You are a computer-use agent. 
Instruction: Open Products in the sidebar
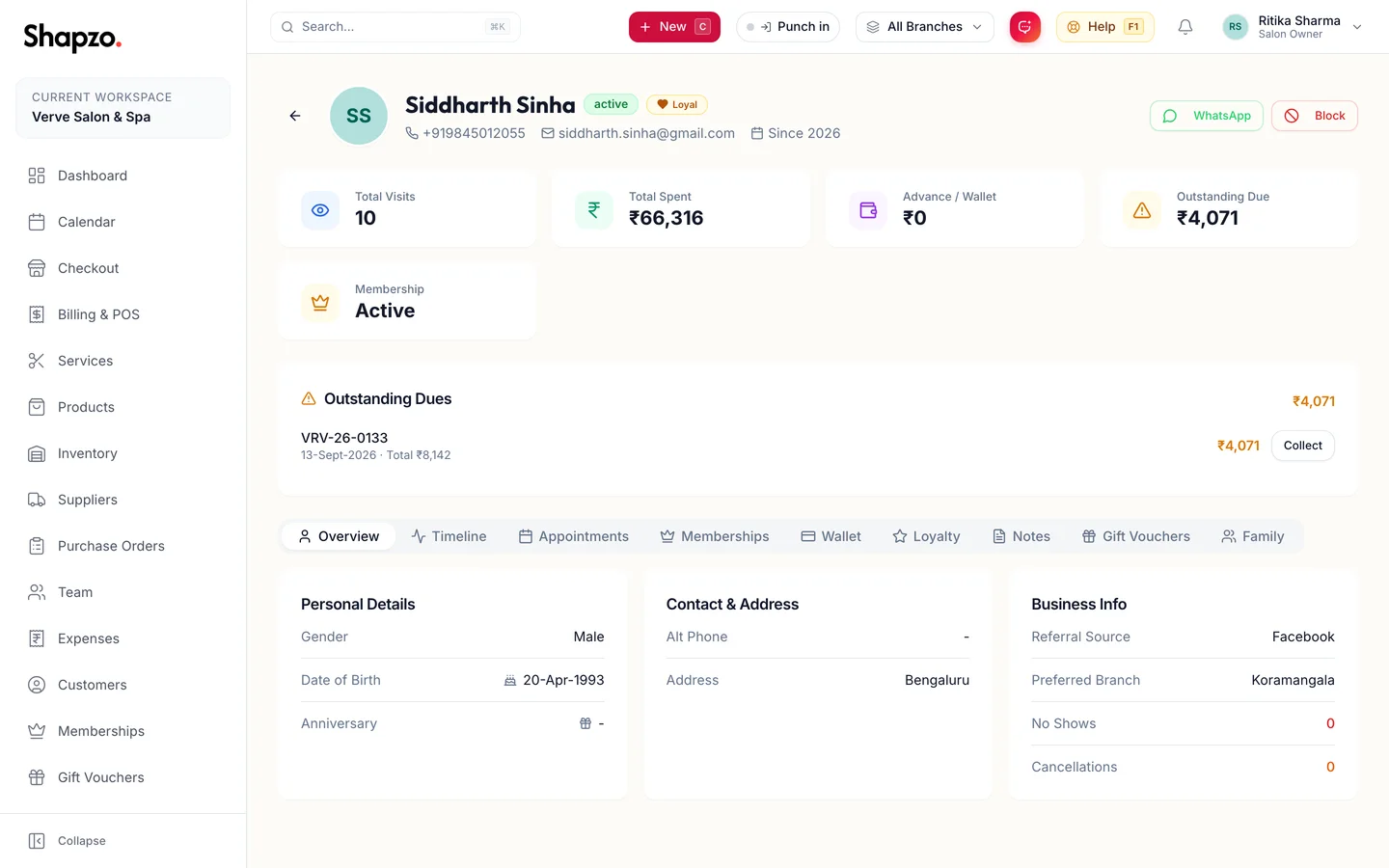click(123, 407)
